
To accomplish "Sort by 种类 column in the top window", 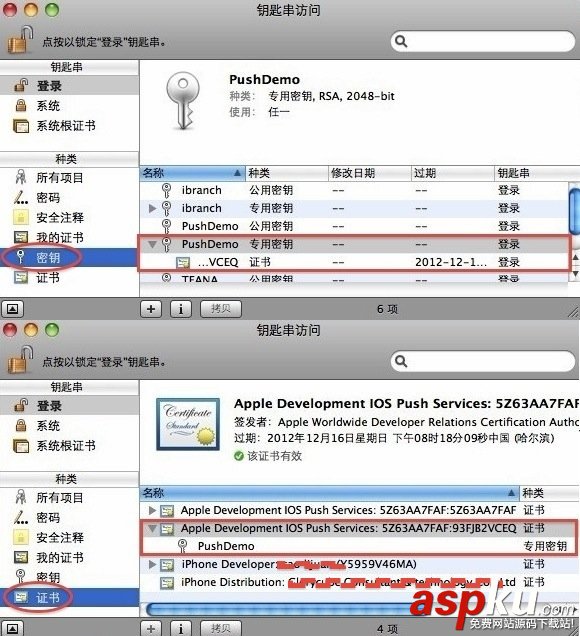I will click(x=286, y=173).
